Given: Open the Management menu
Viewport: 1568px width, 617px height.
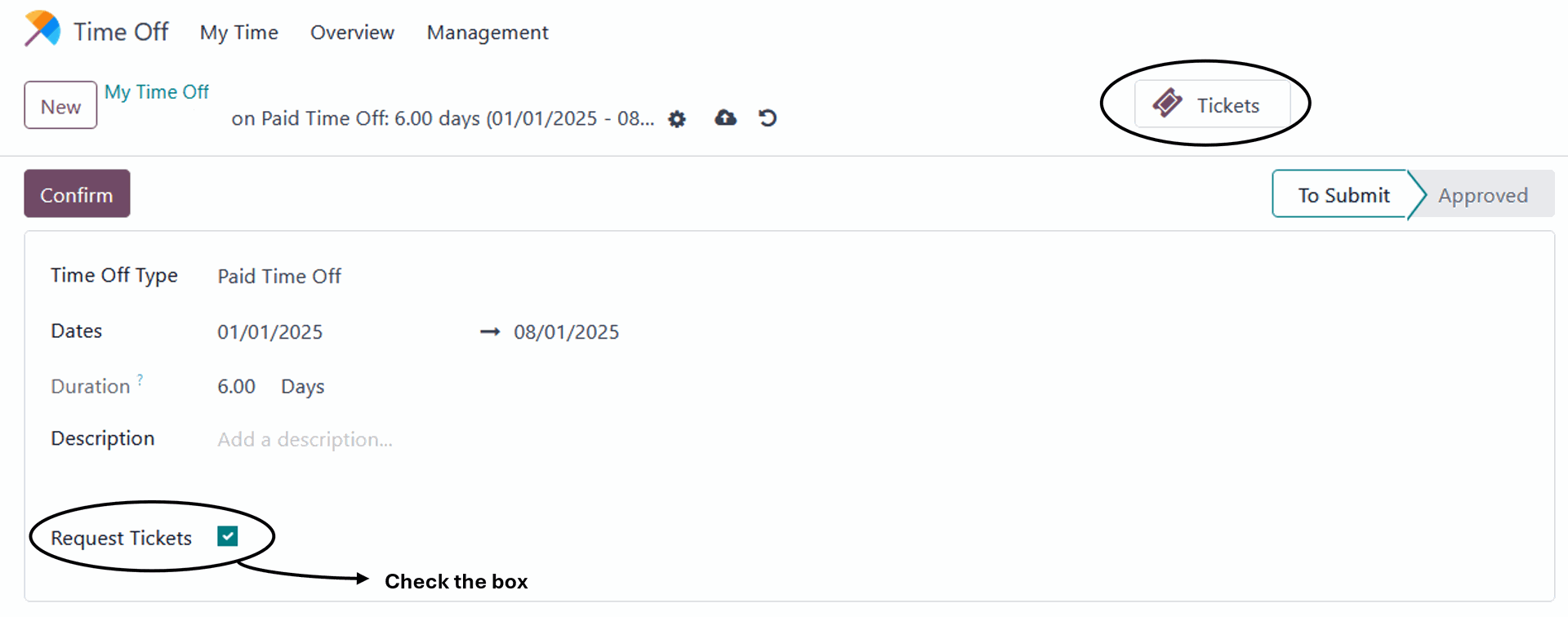Looking at the screenshot, I should point(488,33).
